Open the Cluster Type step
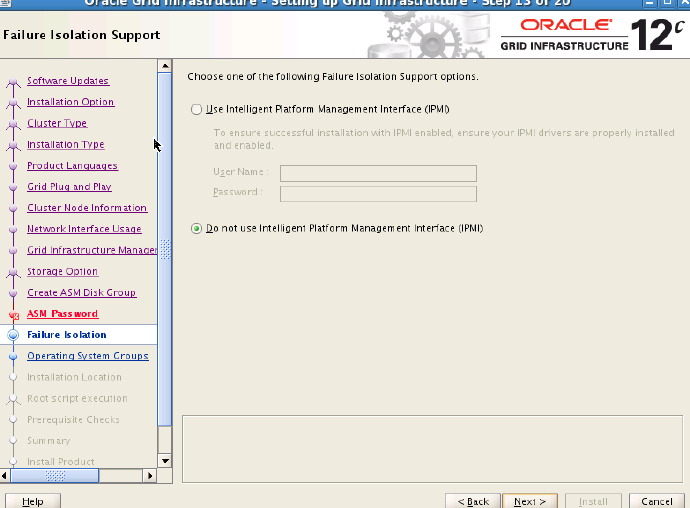Screen dimensions: 690x508 click(x=57, y=123)
